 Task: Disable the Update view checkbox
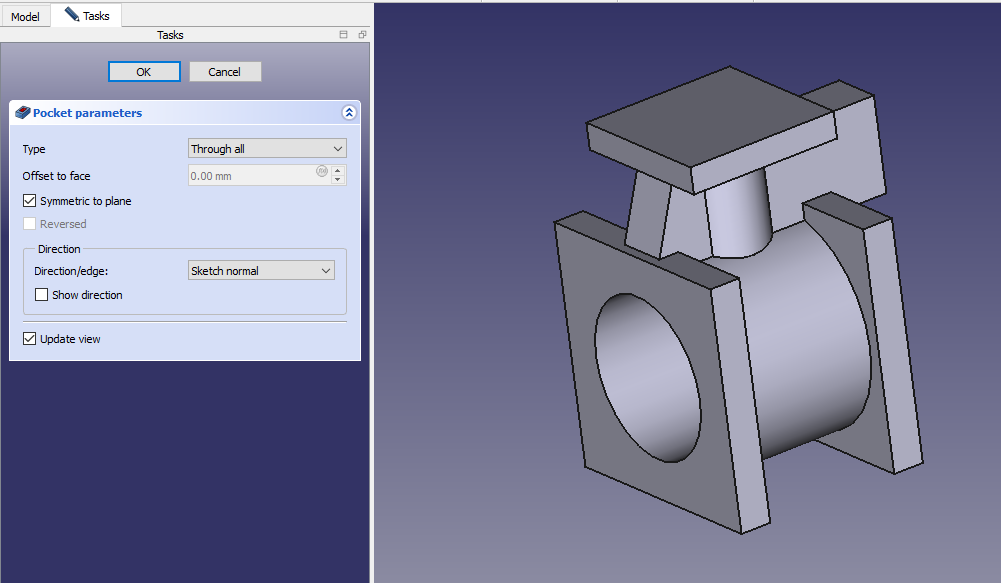coord(30,339)
